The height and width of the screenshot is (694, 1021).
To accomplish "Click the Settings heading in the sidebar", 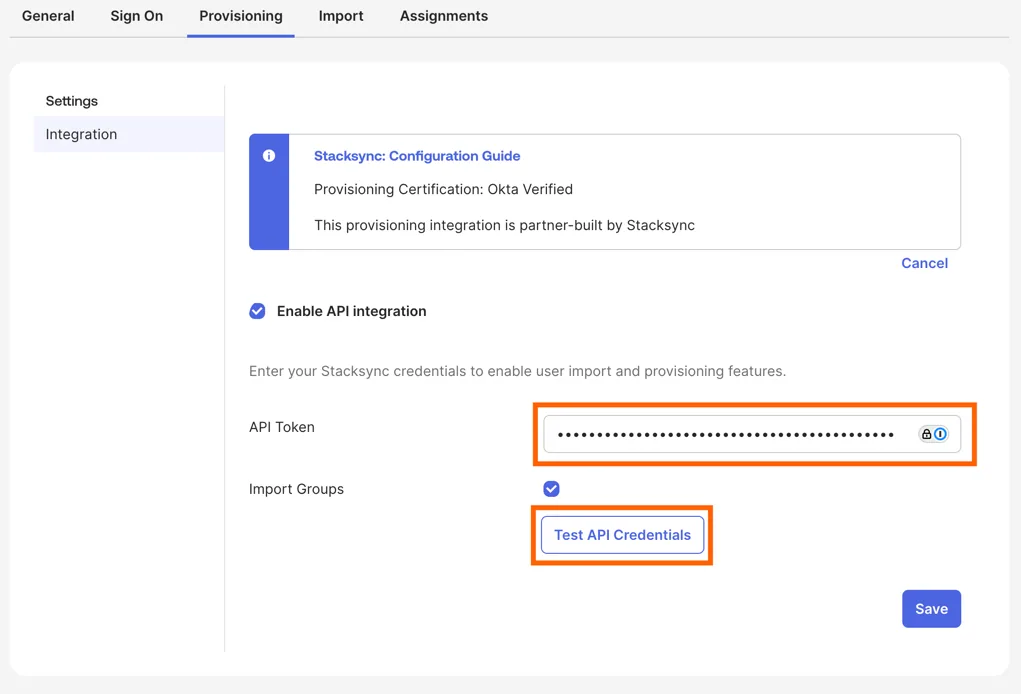I will click(72, 101).
